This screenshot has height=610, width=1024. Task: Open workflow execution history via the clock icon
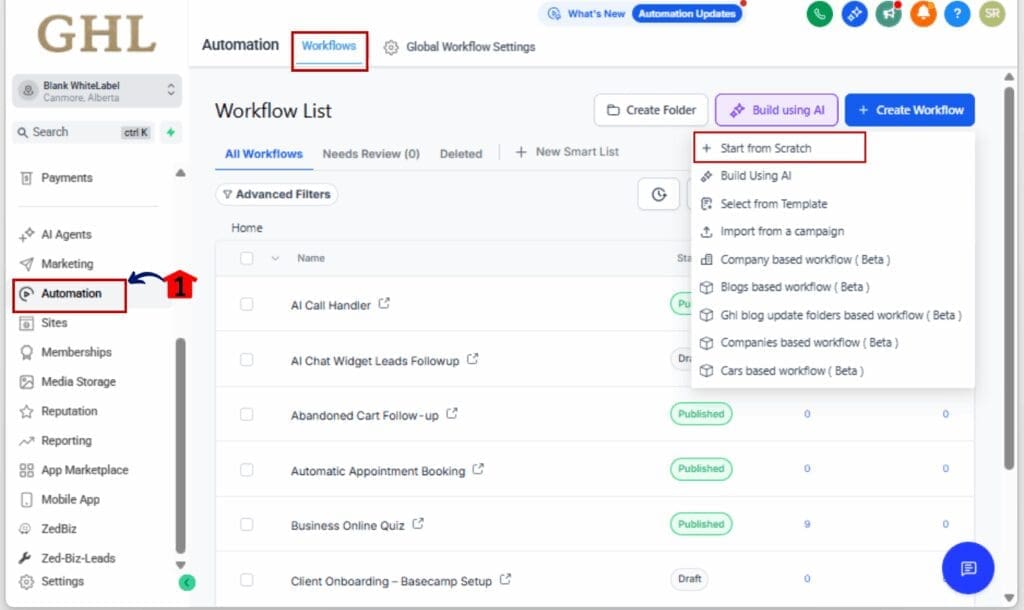(658, 195)
